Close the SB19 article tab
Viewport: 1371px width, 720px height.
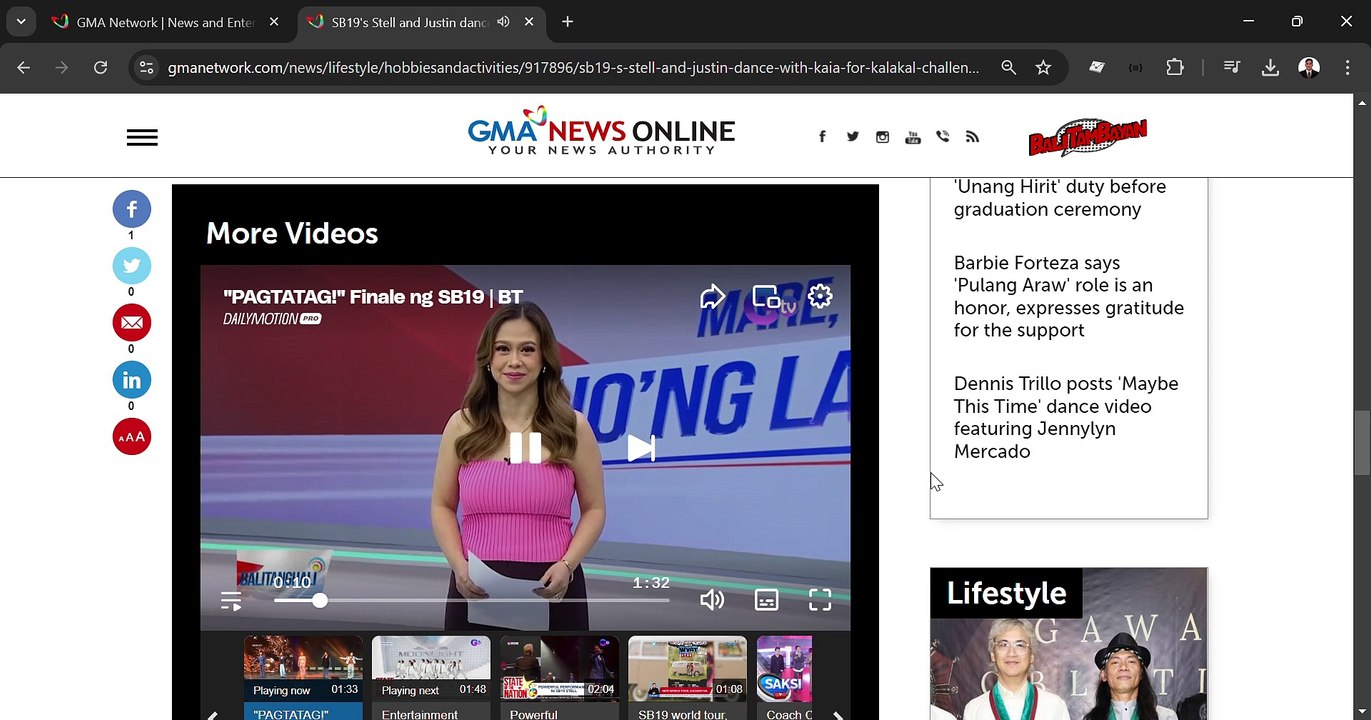pyautogui.click(x=529, y=22)
